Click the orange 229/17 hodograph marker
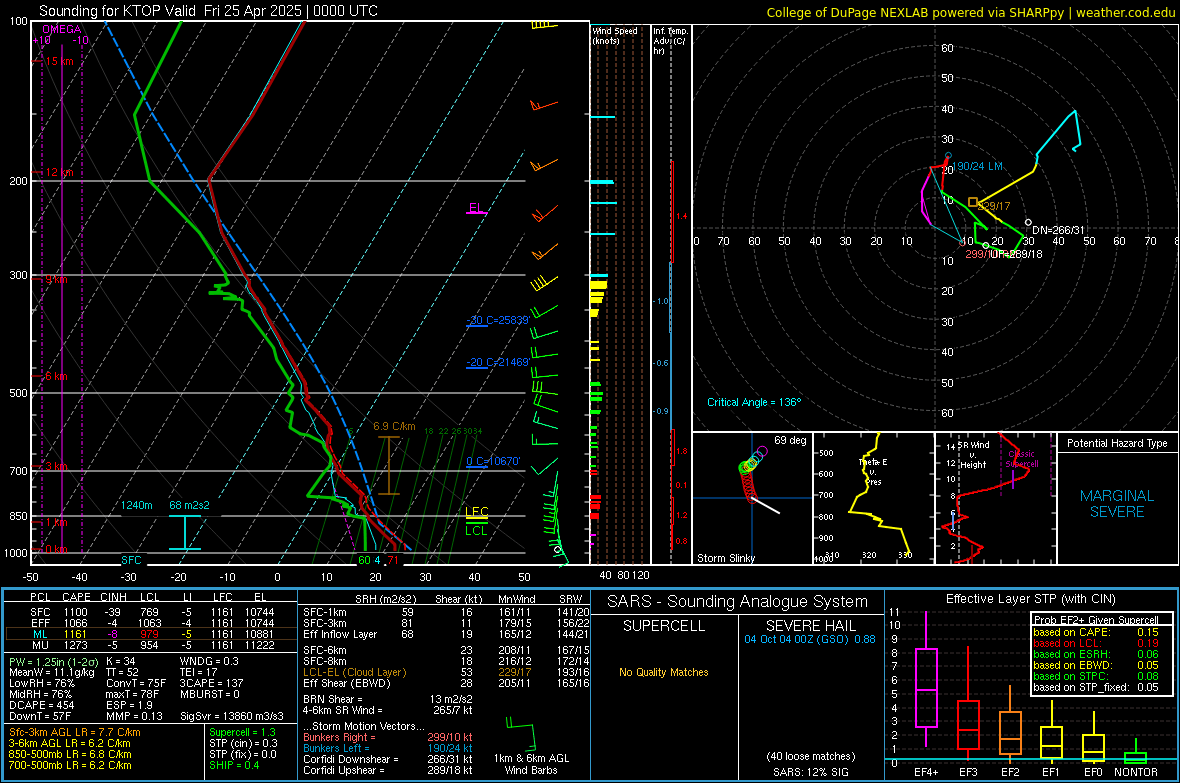Viewport: 1180px width, 783px height. 973,202
